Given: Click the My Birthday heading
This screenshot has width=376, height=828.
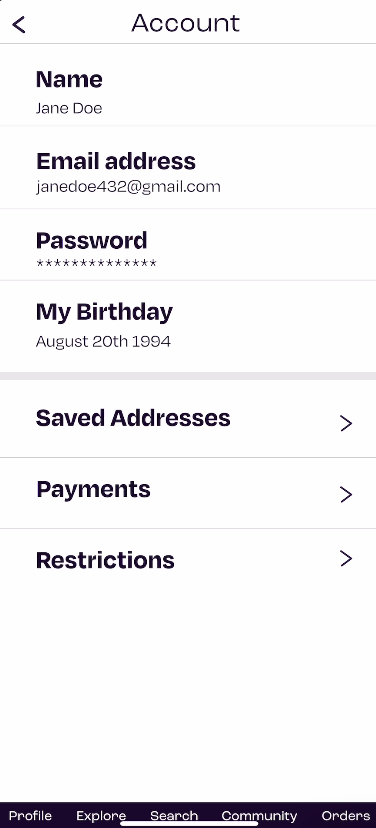Looking at the screenshot, I should click(105, 313).
